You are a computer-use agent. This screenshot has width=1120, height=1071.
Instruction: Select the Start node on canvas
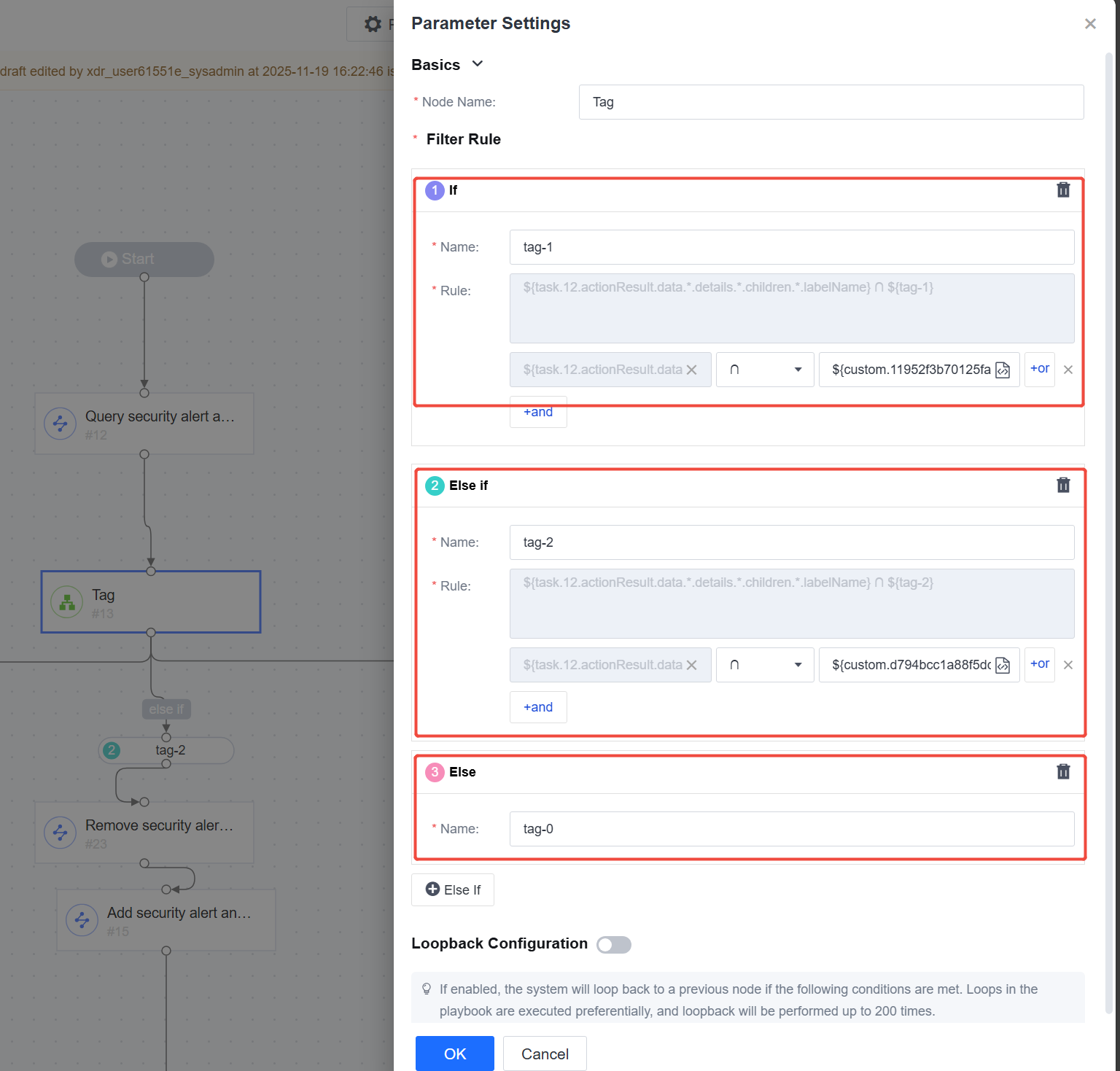[x=144, y=259]
